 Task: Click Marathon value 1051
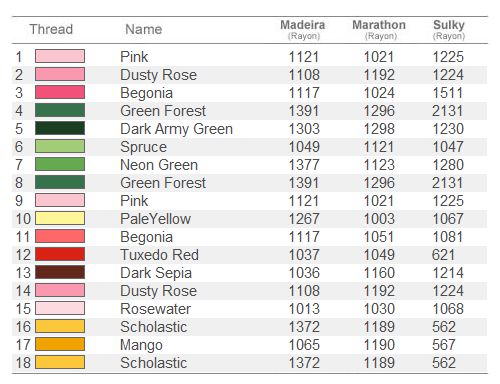379,237
